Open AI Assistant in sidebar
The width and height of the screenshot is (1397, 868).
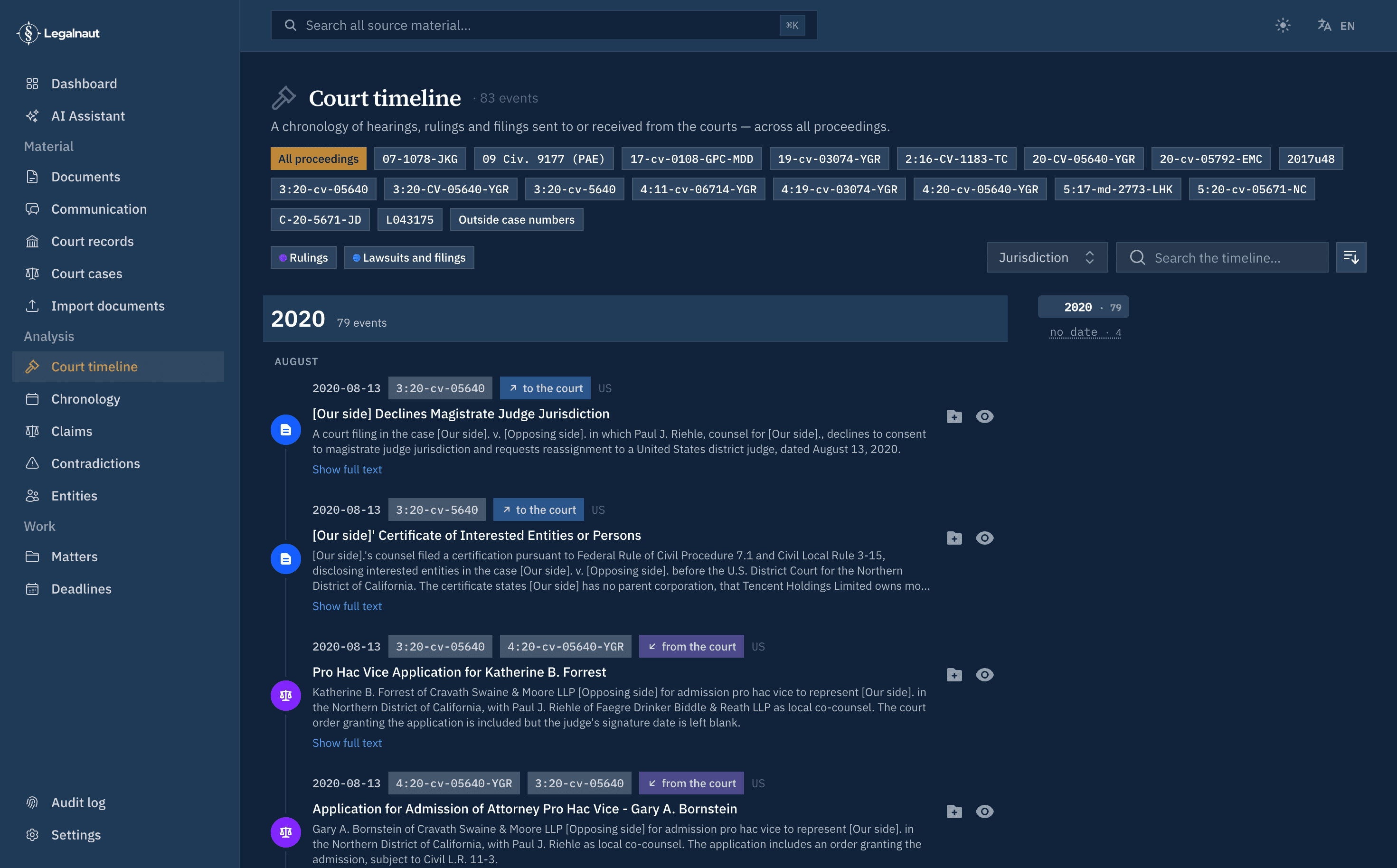coord(118,116)
